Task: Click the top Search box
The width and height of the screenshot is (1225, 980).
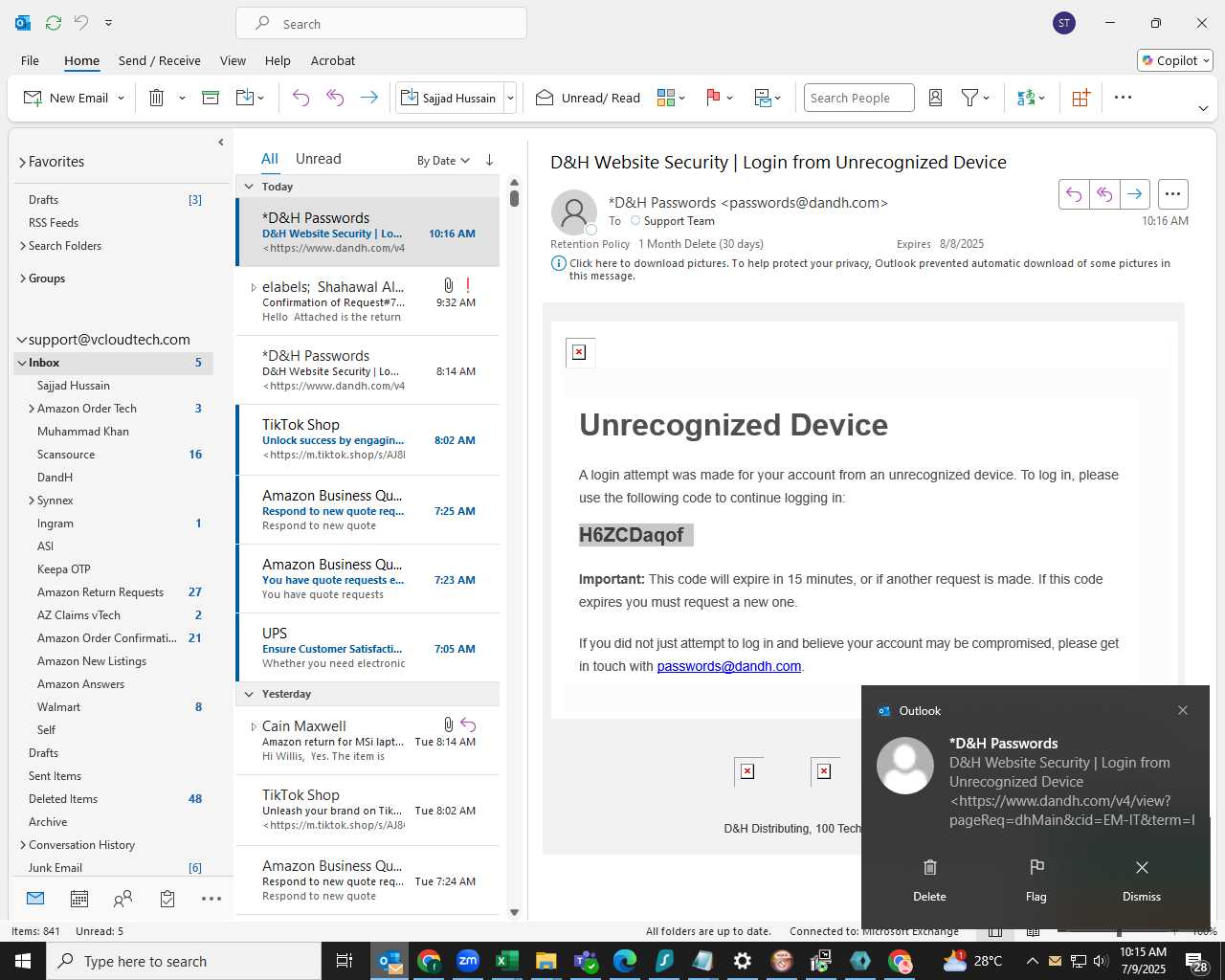Action: (x=381, y=24)
